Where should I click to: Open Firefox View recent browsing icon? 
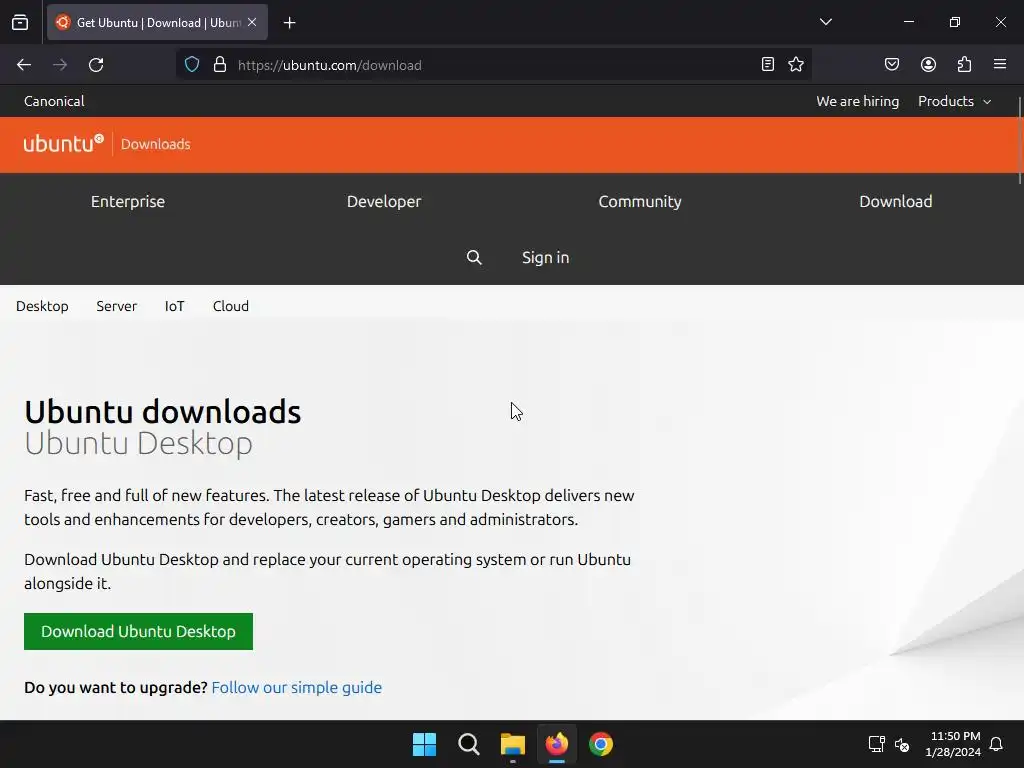click(x=20, y=22)
